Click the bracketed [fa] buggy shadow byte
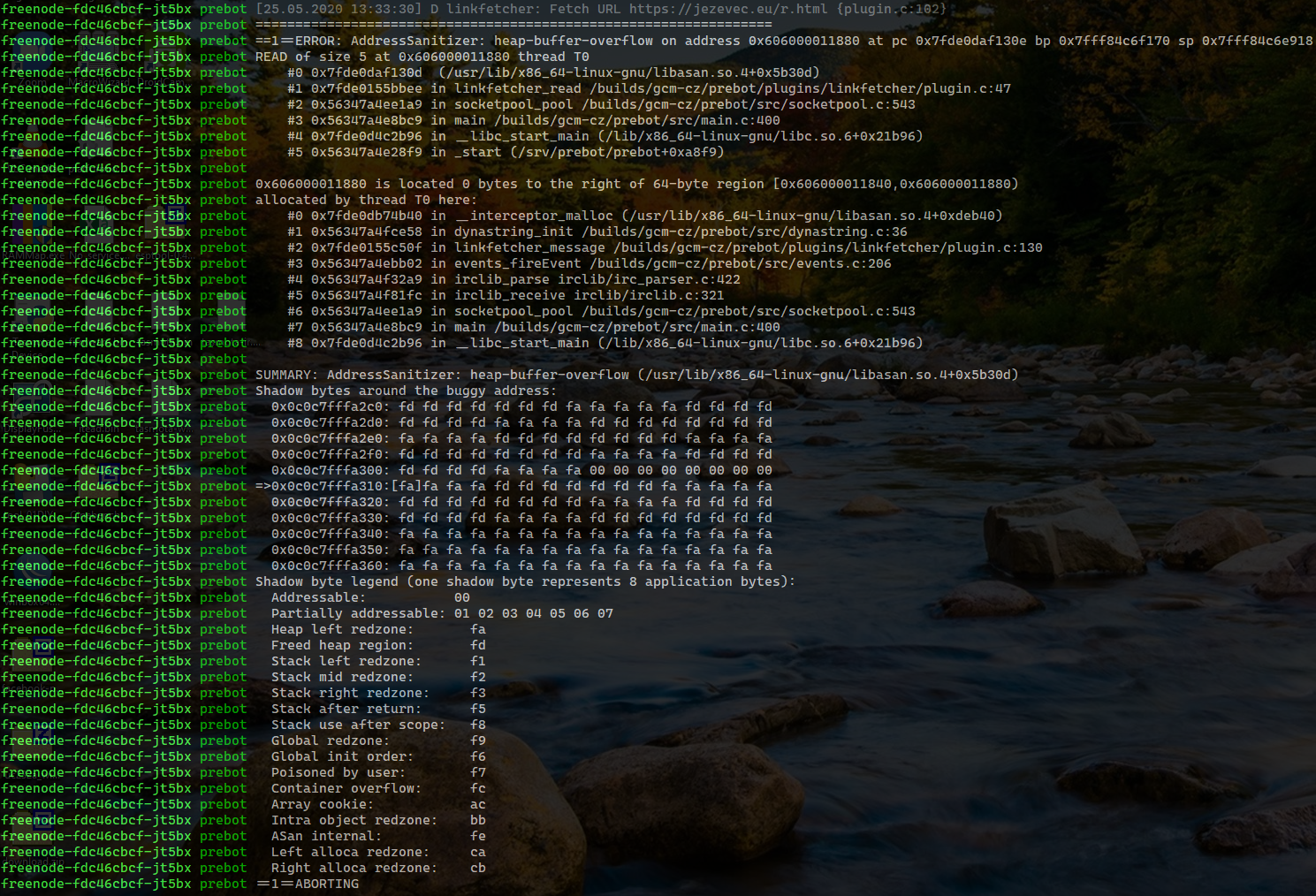 406,486
